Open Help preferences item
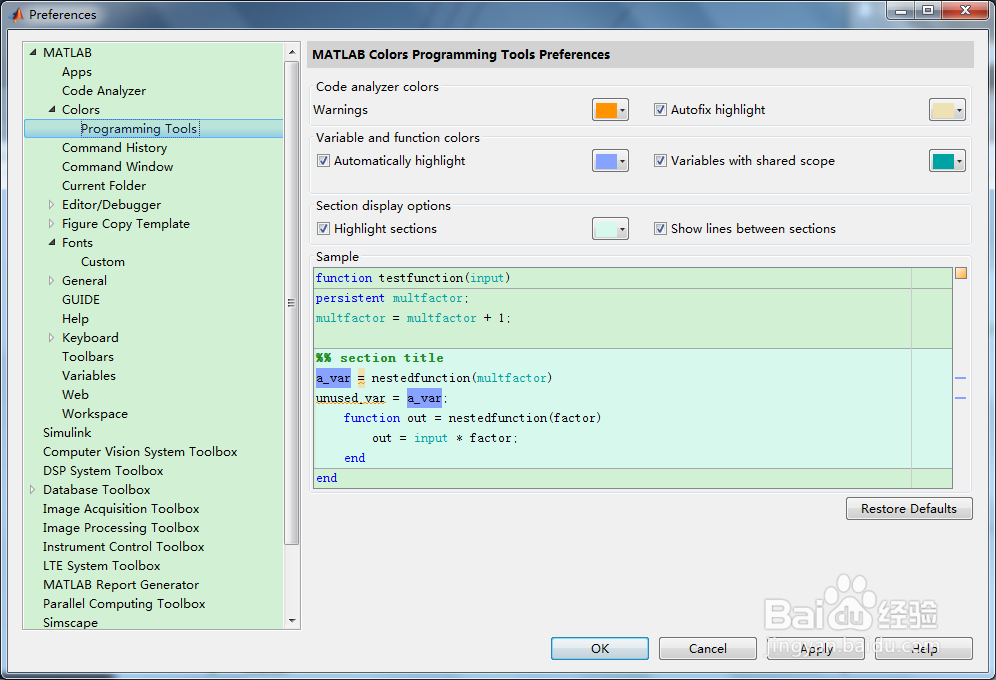This screenshot has height=680, width=996. click(x=75, y=319)
